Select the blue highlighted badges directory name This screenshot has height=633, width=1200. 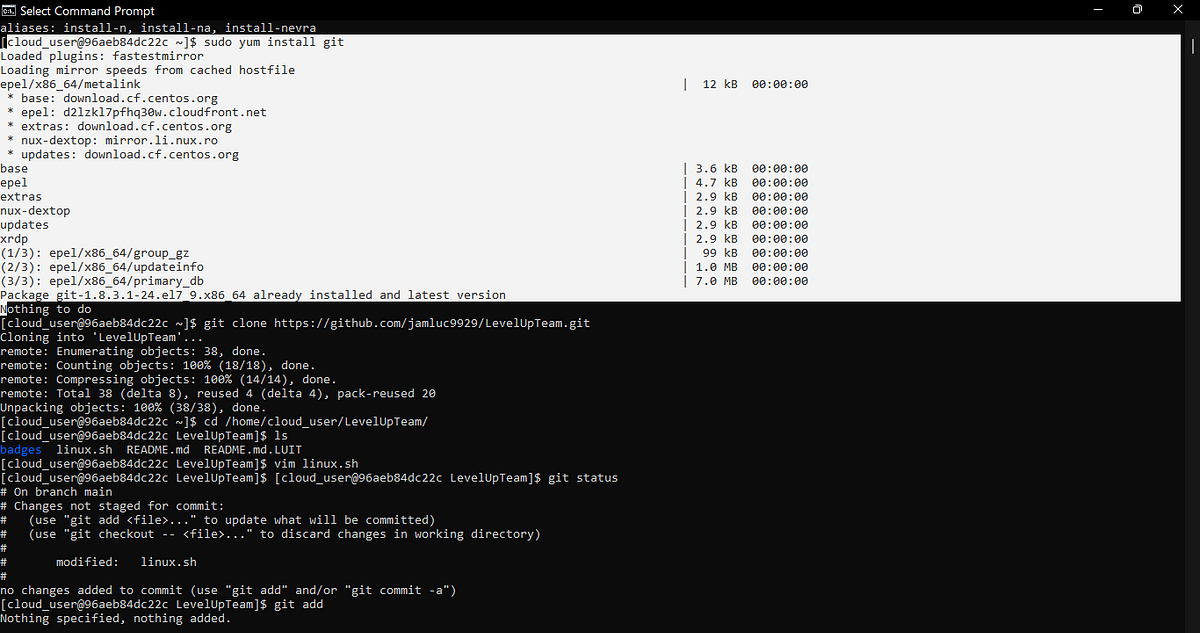(x=20, y=449)
